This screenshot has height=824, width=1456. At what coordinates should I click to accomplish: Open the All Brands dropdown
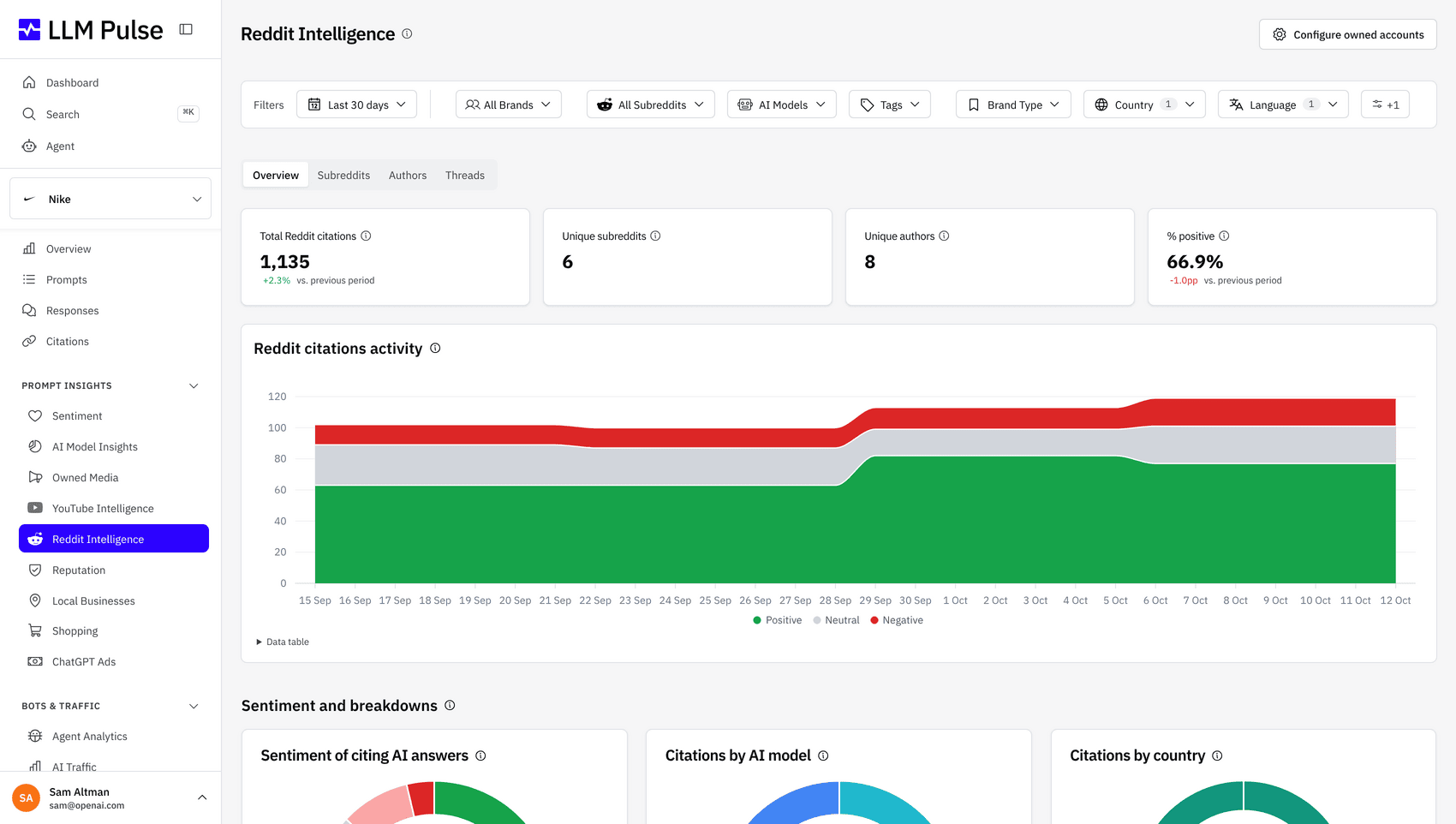[509, 104]
